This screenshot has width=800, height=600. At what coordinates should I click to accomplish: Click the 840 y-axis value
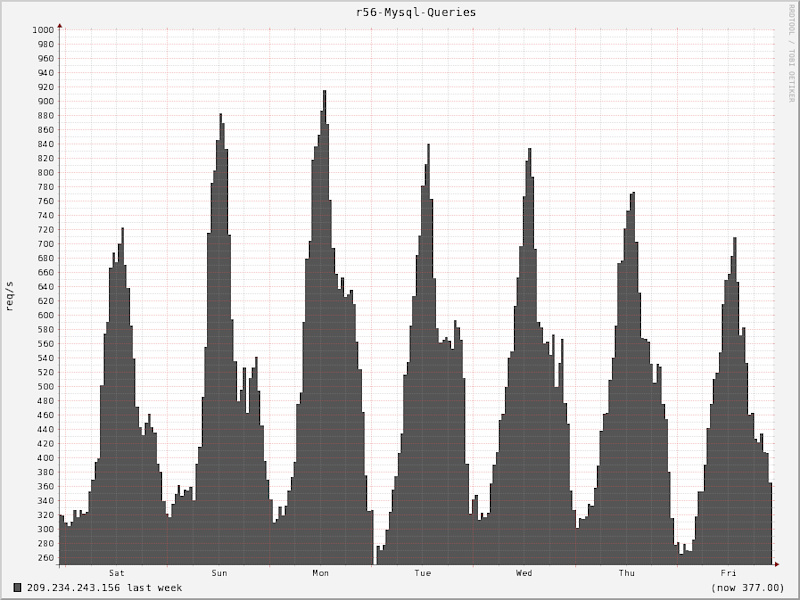[45, 144]
